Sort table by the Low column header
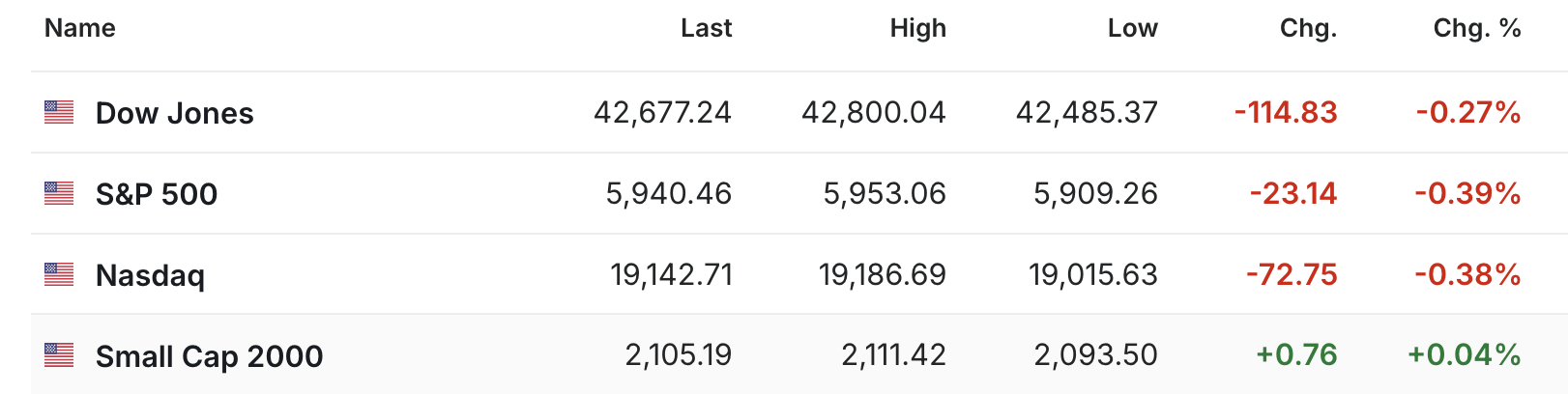The height and width of the screenshot is (394, 1568). click(x=1132, y=28)
